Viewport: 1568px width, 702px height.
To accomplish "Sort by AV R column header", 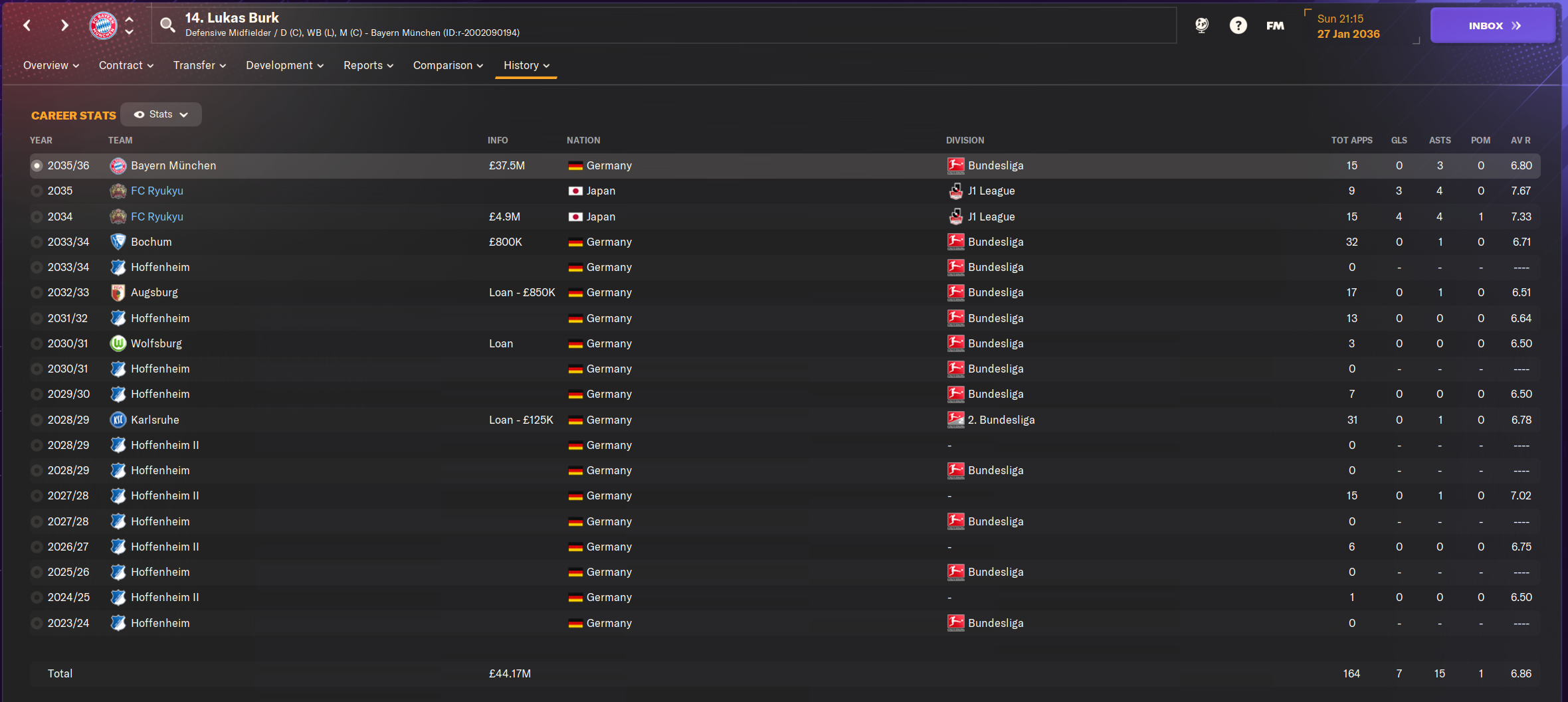I will (1521, 140).
